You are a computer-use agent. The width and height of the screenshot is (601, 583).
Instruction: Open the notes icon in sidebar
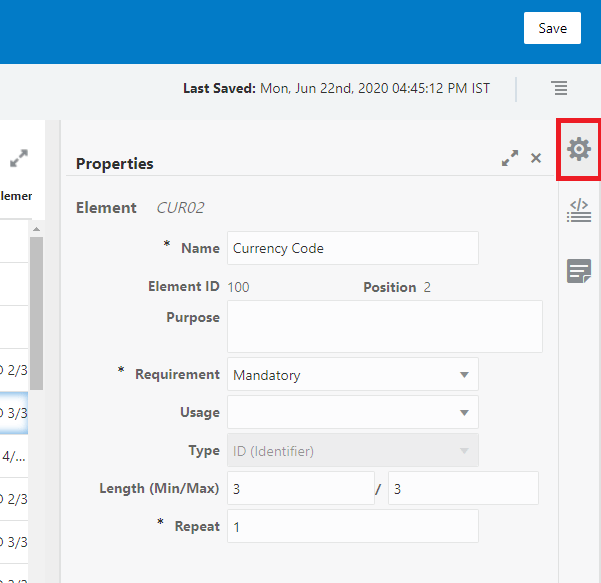click(579, 271)
